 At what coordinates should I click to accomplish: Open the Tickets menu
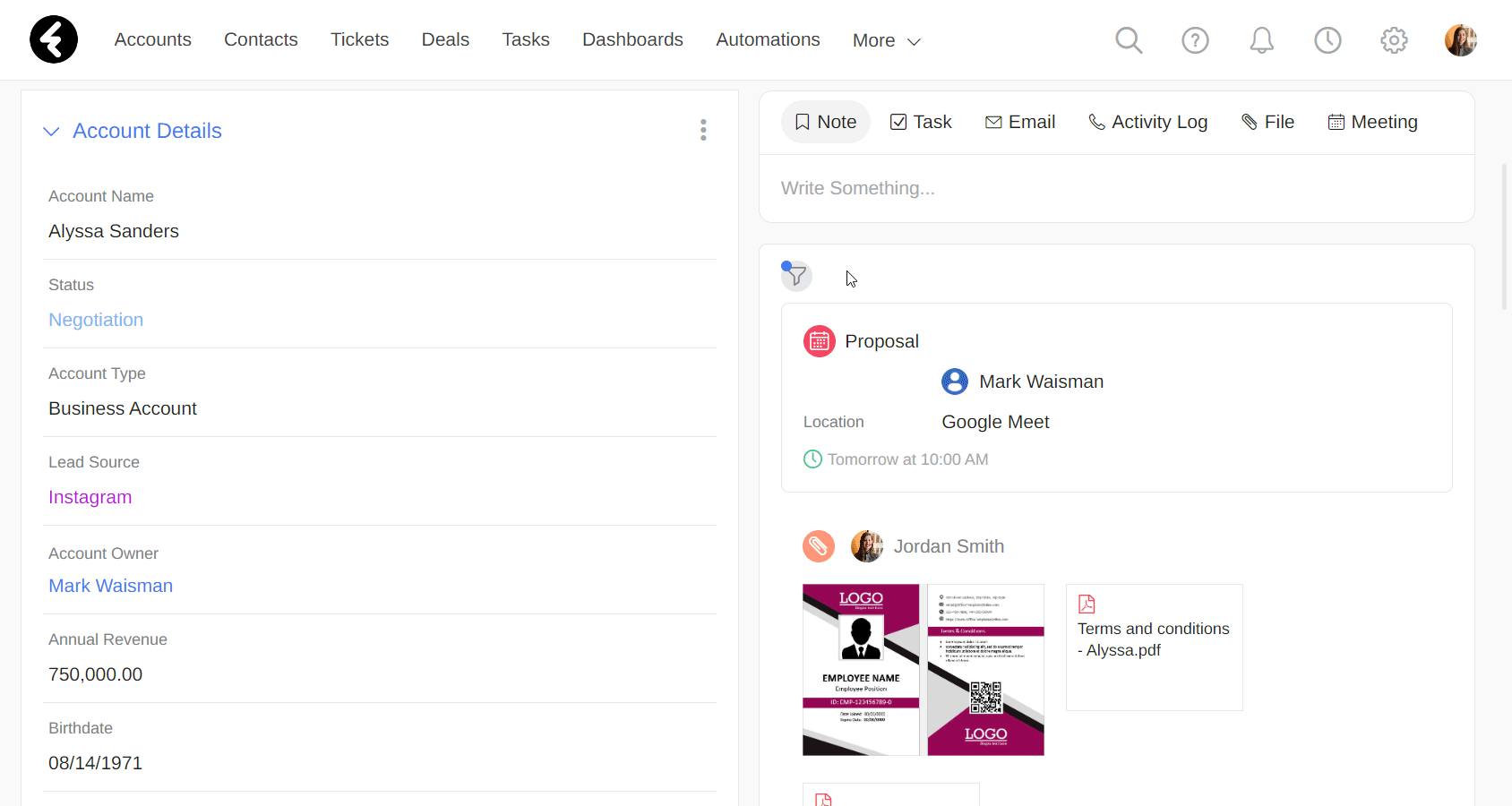pos(359,39)
